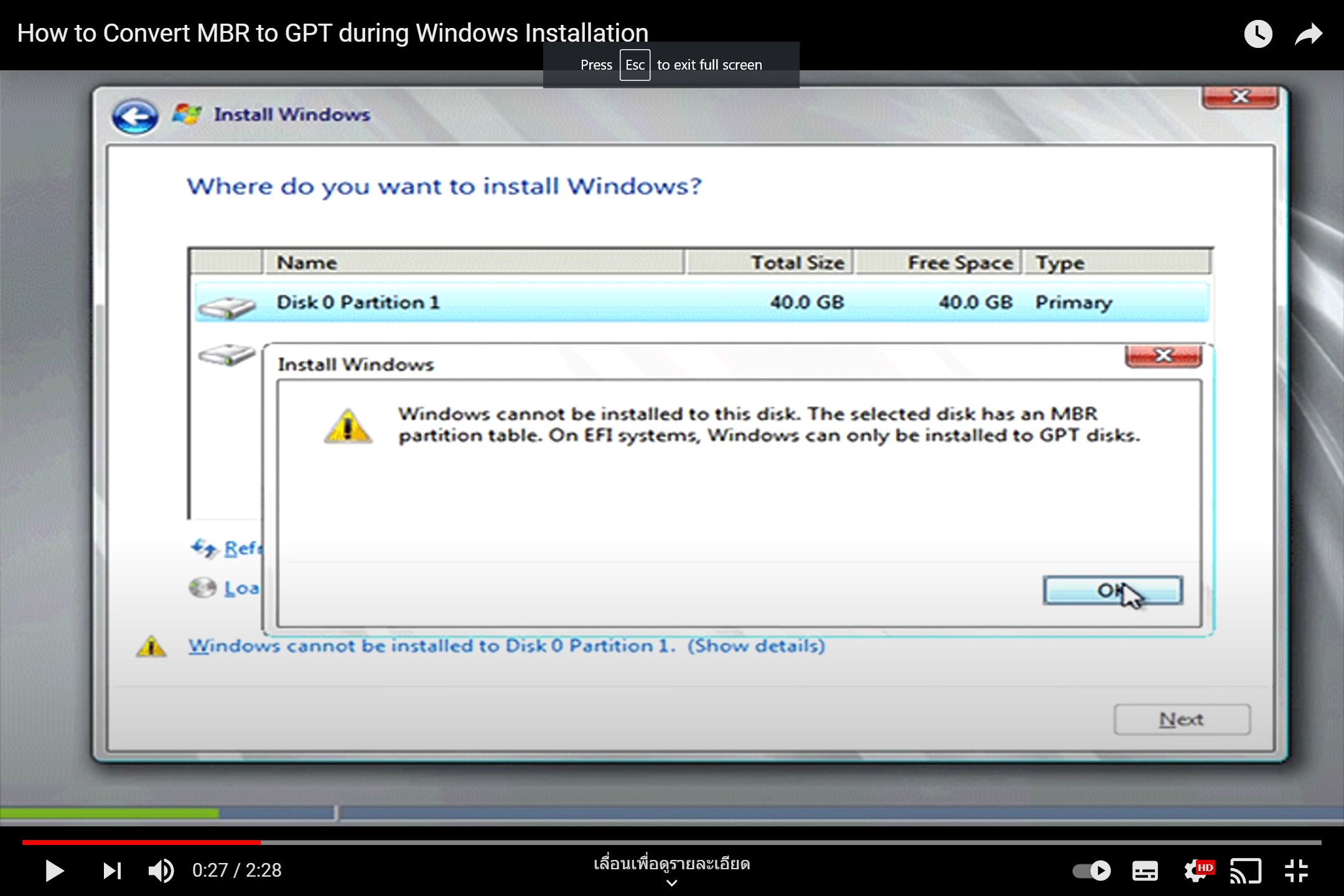The height and width of the screenshot is (896, 1344).
Task: Click the Refresh link
Action: point(240,548)
